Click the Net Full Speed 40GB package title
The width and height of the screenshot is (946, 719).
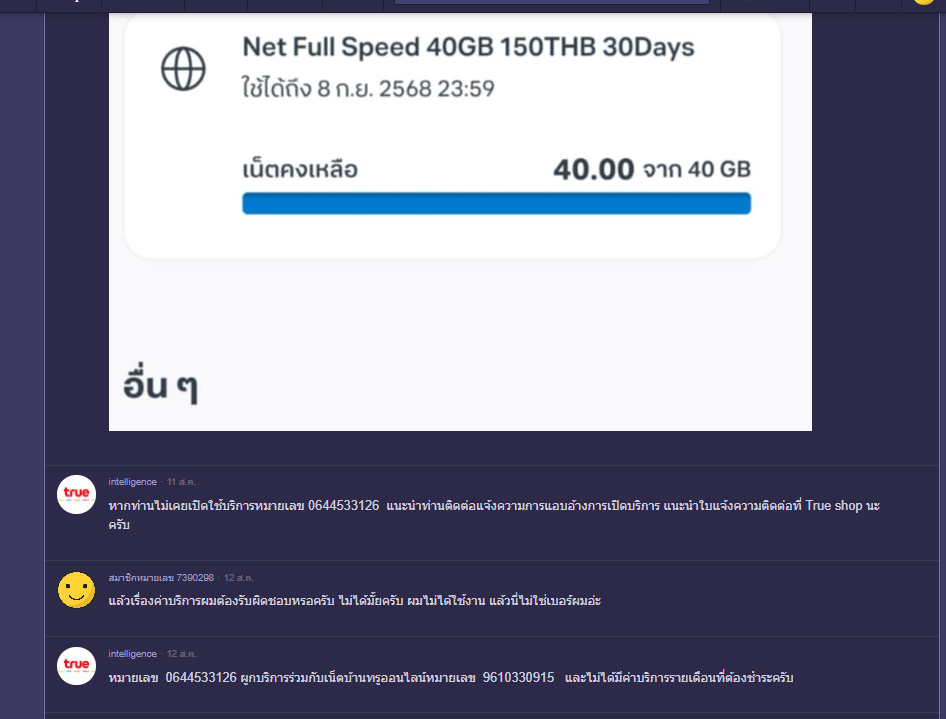[x=468, y=47]
